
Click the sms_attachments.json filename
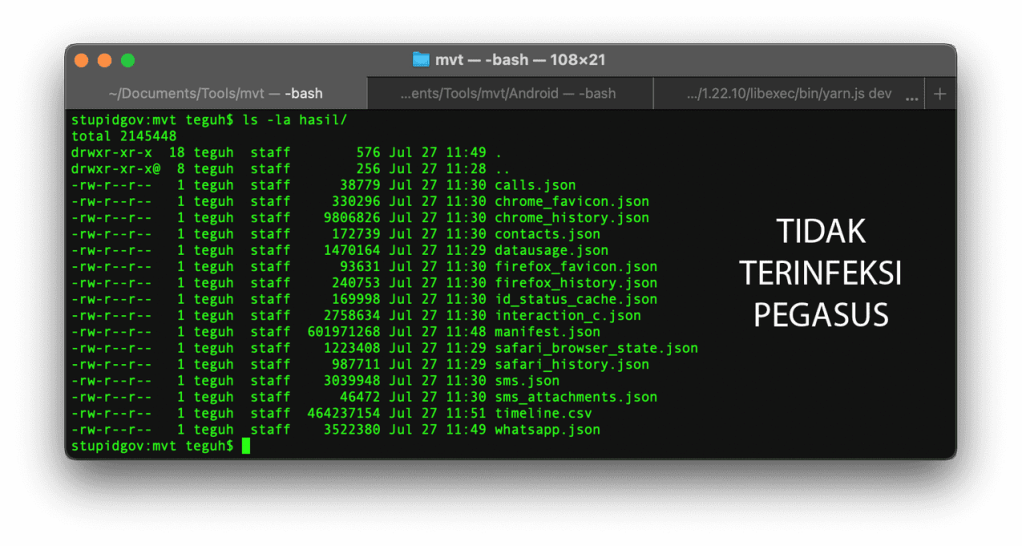(x=576, y=397)
